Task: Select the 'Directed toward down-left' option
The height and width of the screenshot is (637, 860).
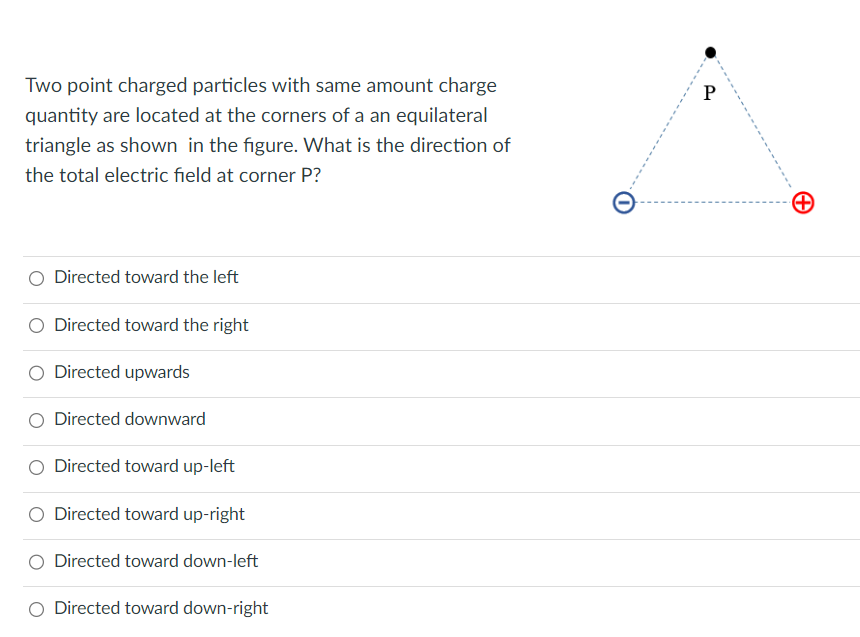Action: (36, 561)
